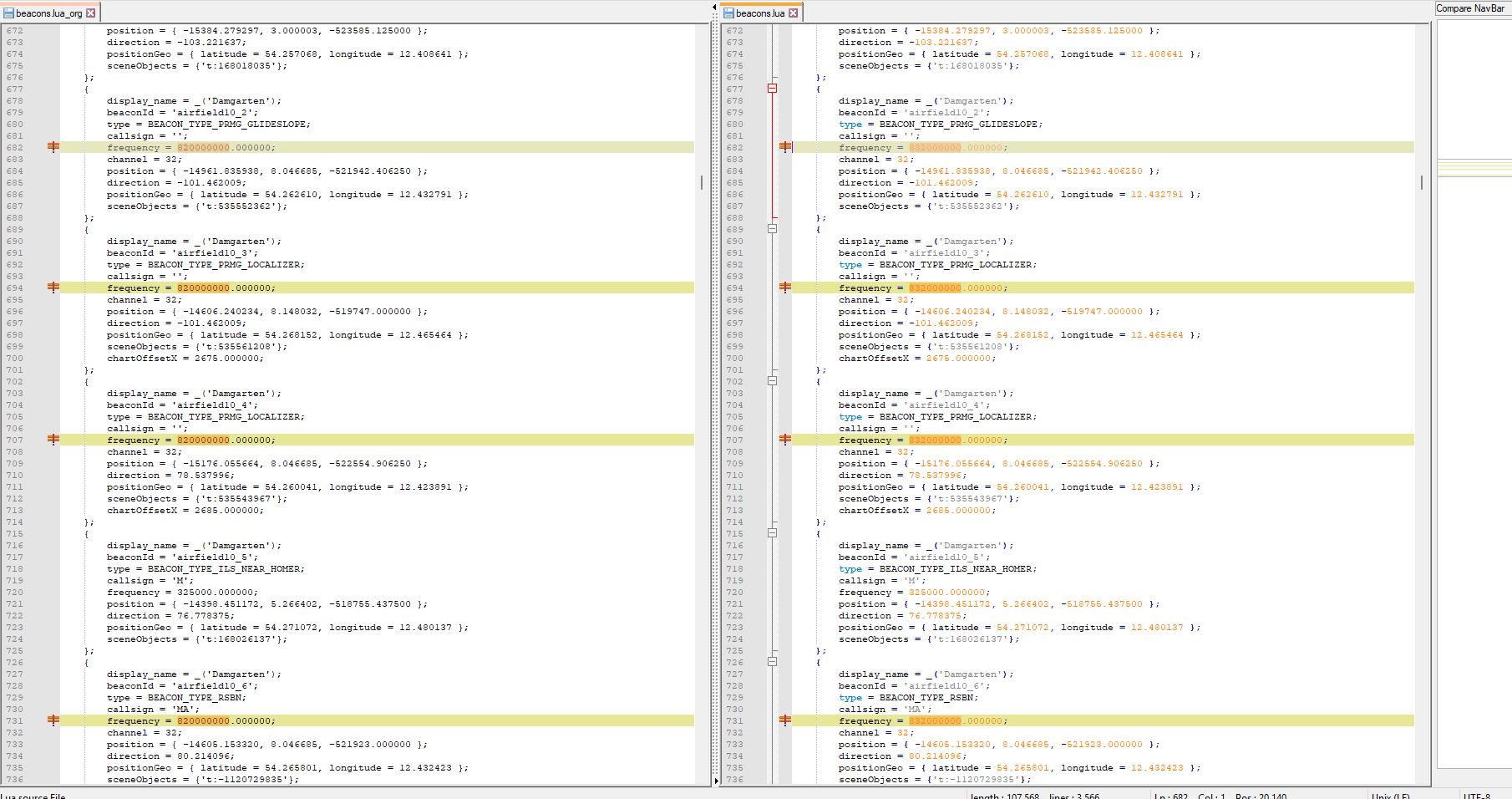Click the Compare NavBar panel title
The height and width of the screenshot is (799, 1512).
tap(1470, 8)
